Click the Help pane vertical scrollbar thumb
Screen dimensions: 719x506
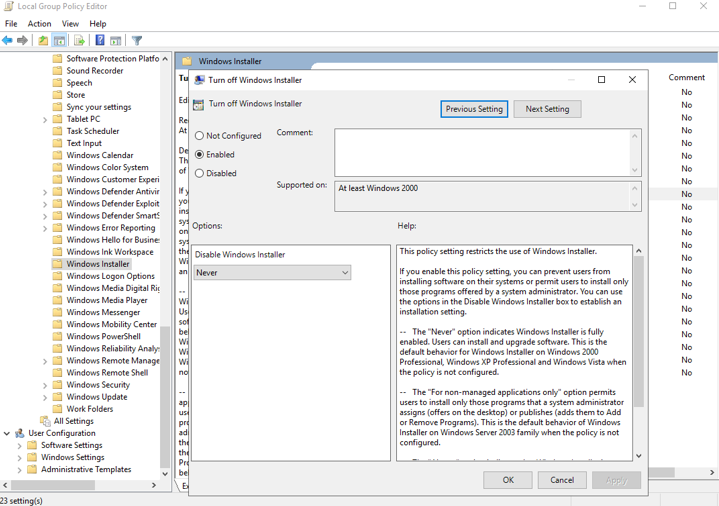point(638,331)
